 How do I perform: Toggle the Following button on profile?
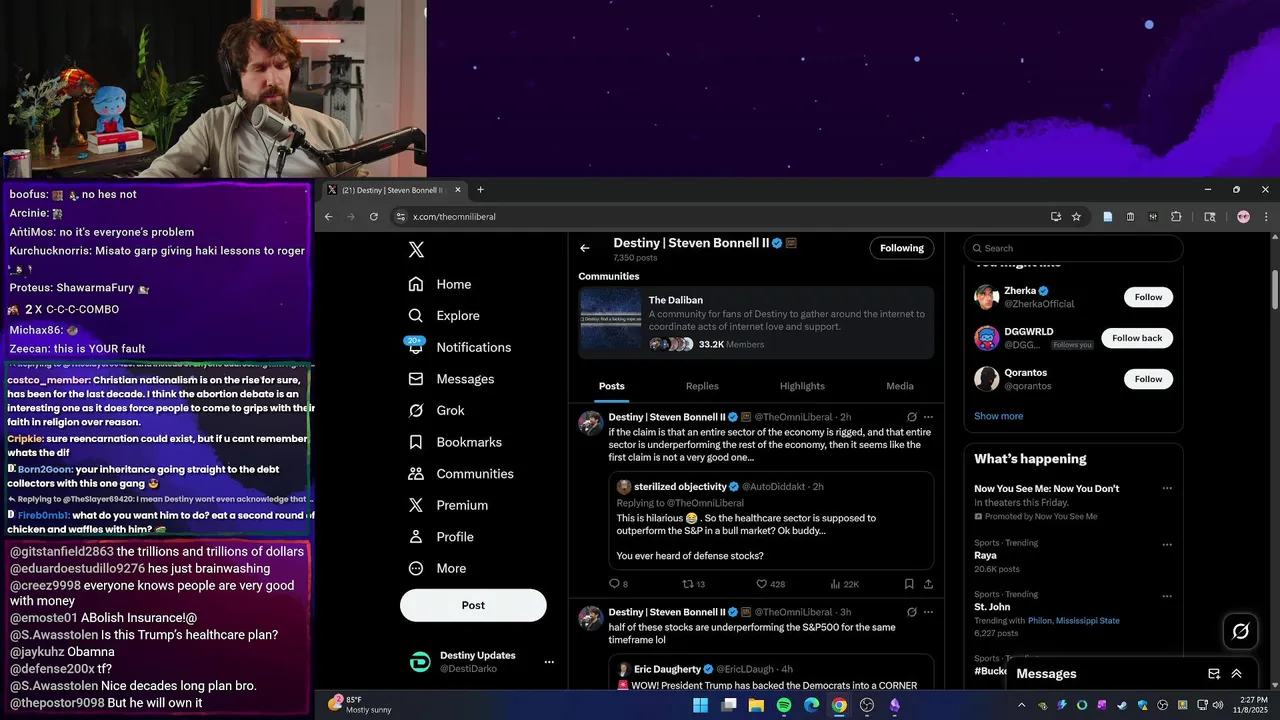pyautogui.click(x=902, y=248)
